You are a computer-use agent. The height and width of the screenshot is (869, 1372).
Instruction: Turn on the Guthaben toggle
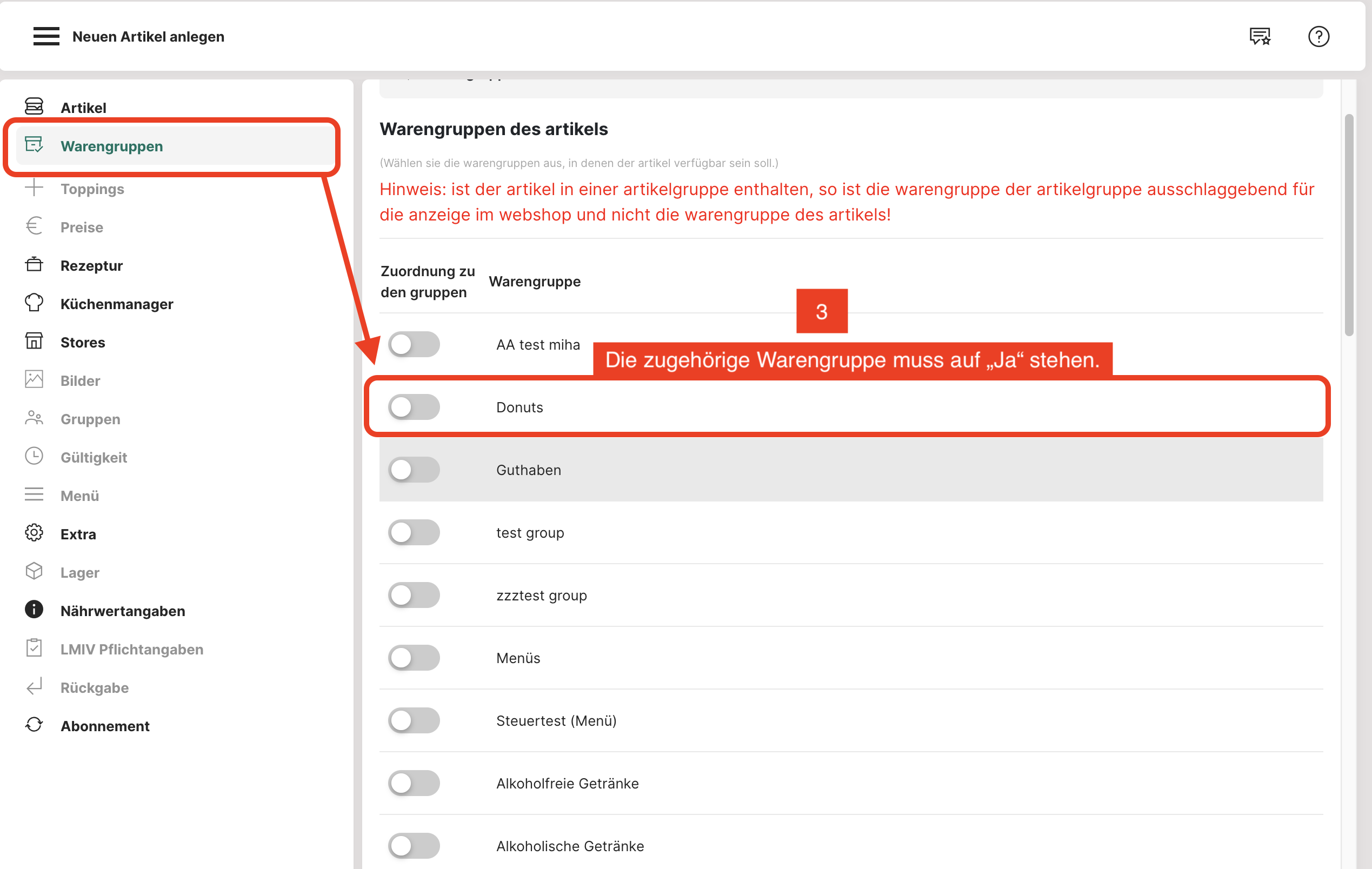414,470
